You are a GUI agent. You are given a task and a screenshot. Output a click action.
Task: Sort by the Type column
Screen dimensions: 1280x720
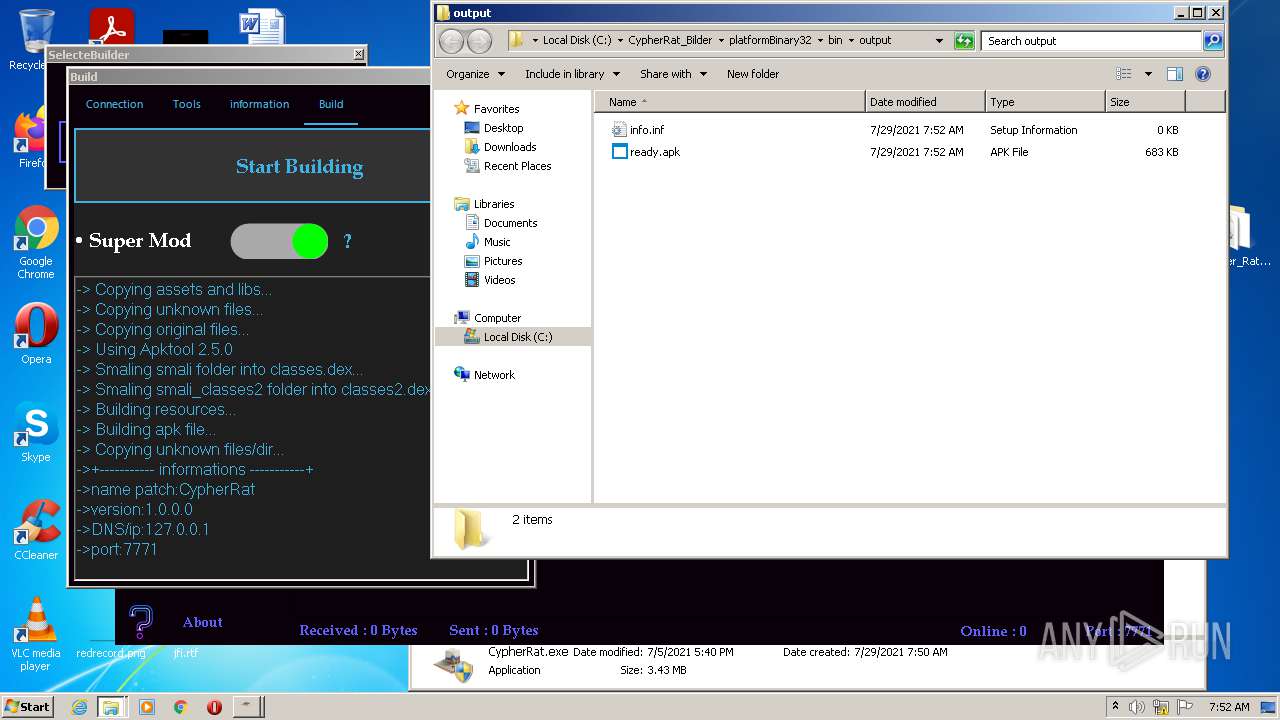pyautogui.click(x=1045, y=102)
